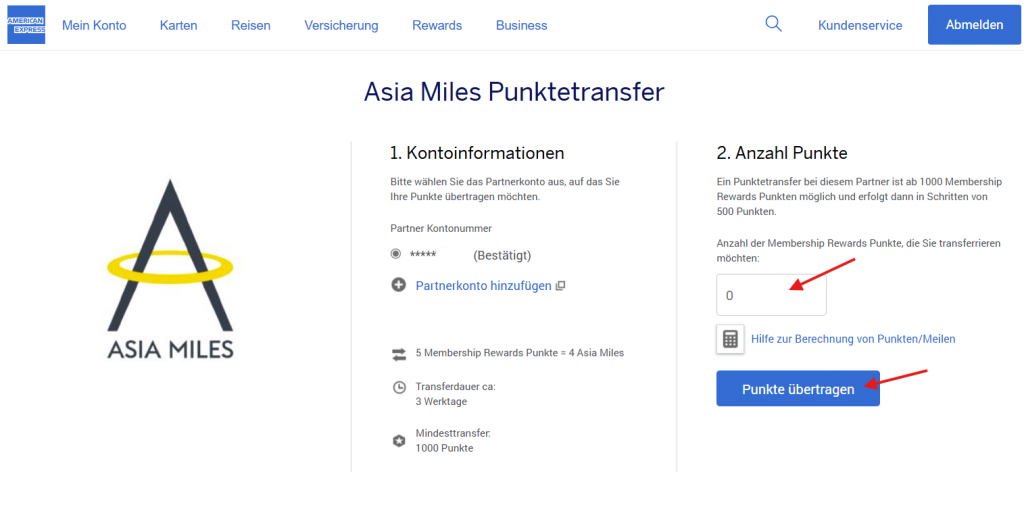Open the Versicherung menu
Screen dimensions: 1024x505
[x=341, y=25]
